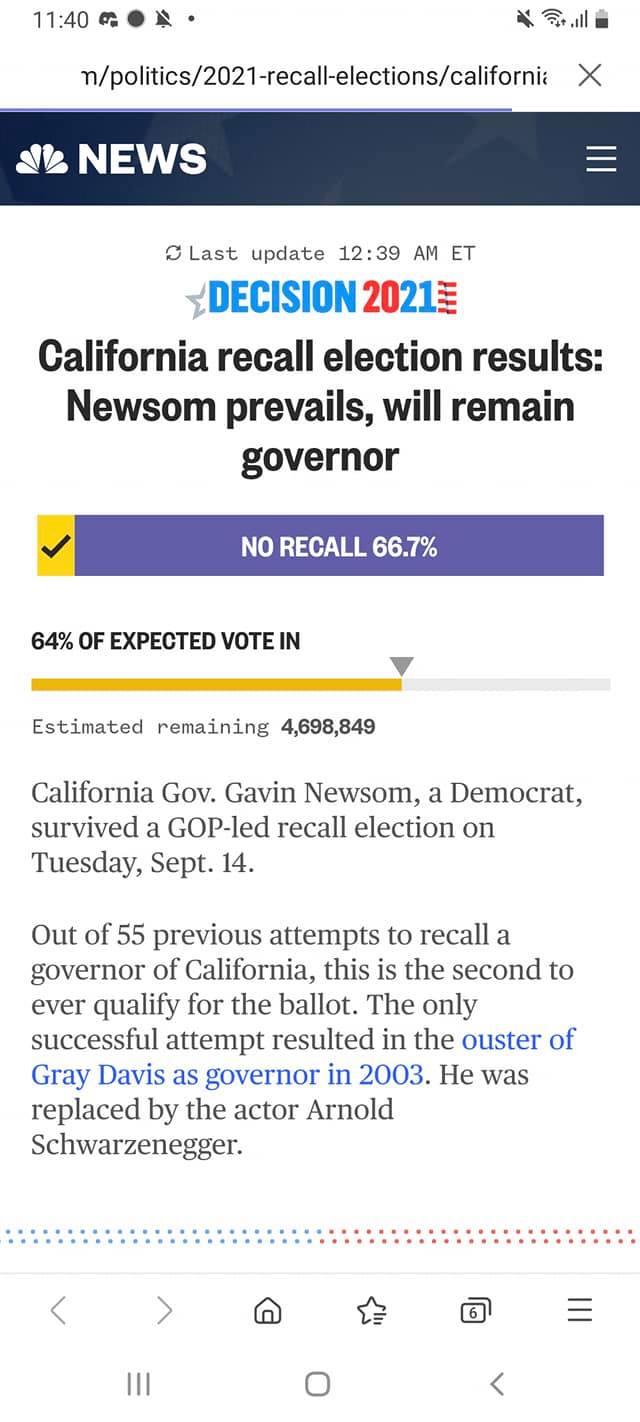This screenshot has height=1422, width=640.
Task: Tap the NO RECALL 66.7% result bar
Action: (x=339, y=546)
